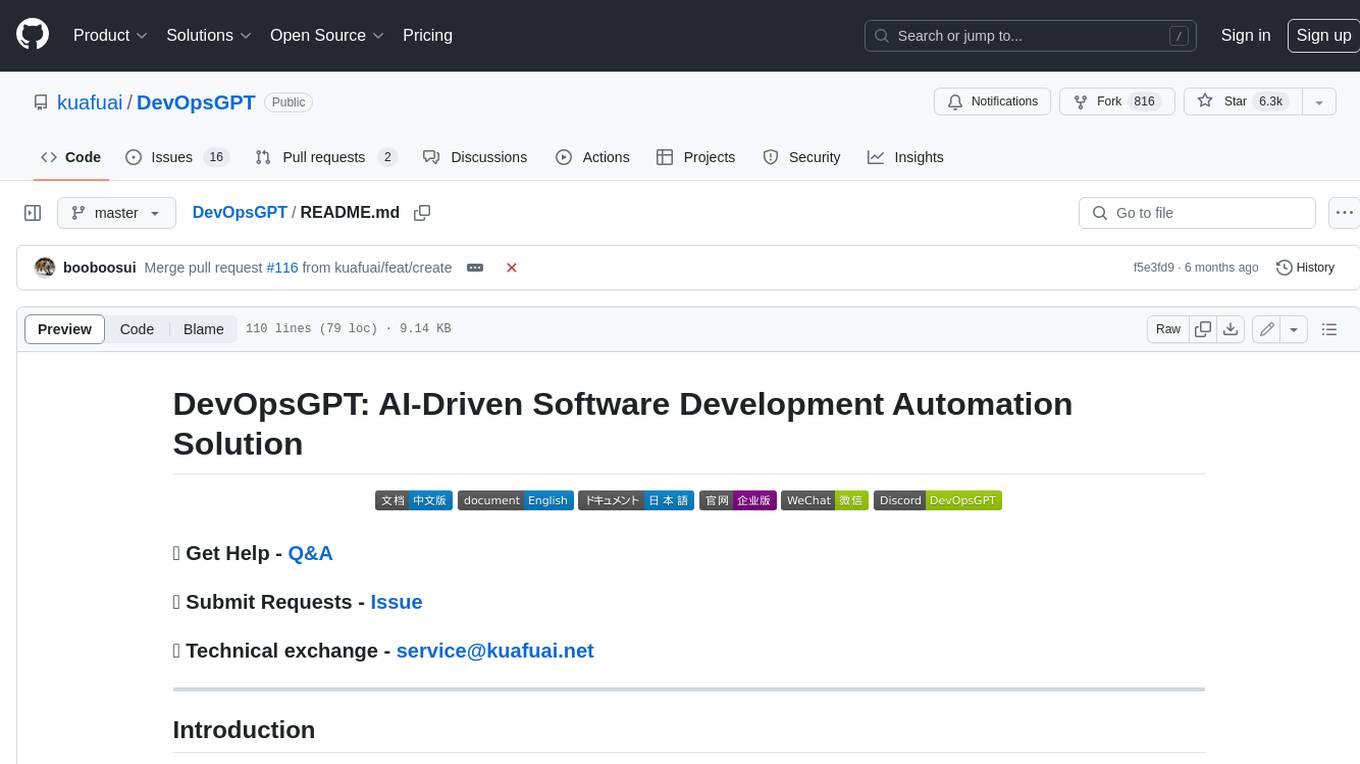Select the Blame view

click(x=203, y=329)
